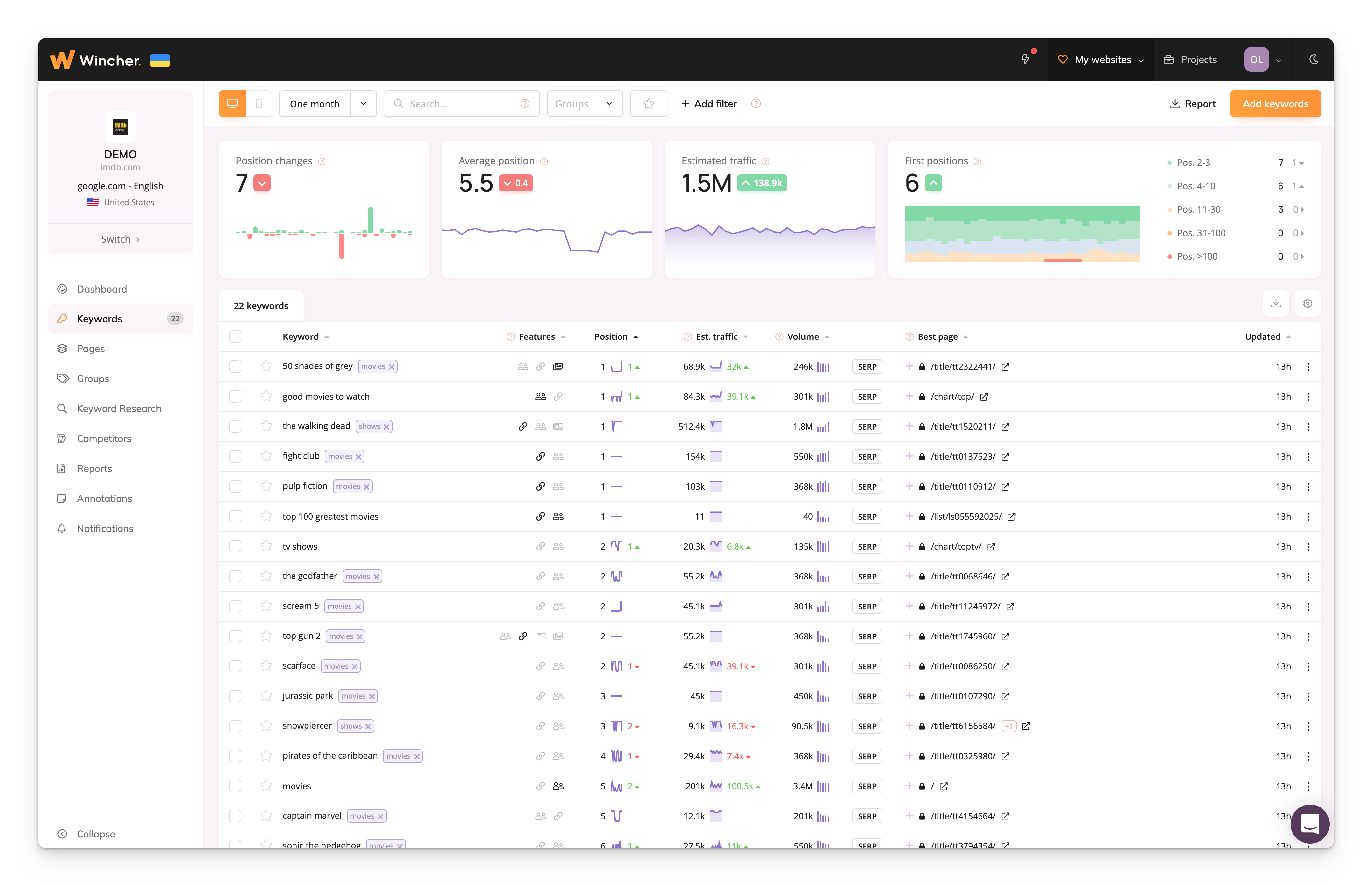The image size is (1372, 886).
Task: Open Keyword Research sidebar item
Action: click(119, 408)
